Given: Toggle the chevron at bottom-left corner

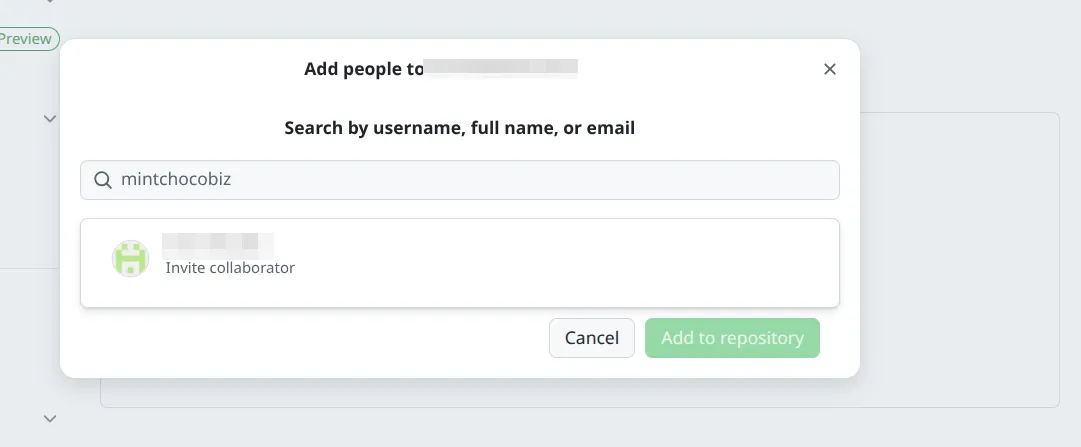Looking at the screenshot, I should pos(50,418).
